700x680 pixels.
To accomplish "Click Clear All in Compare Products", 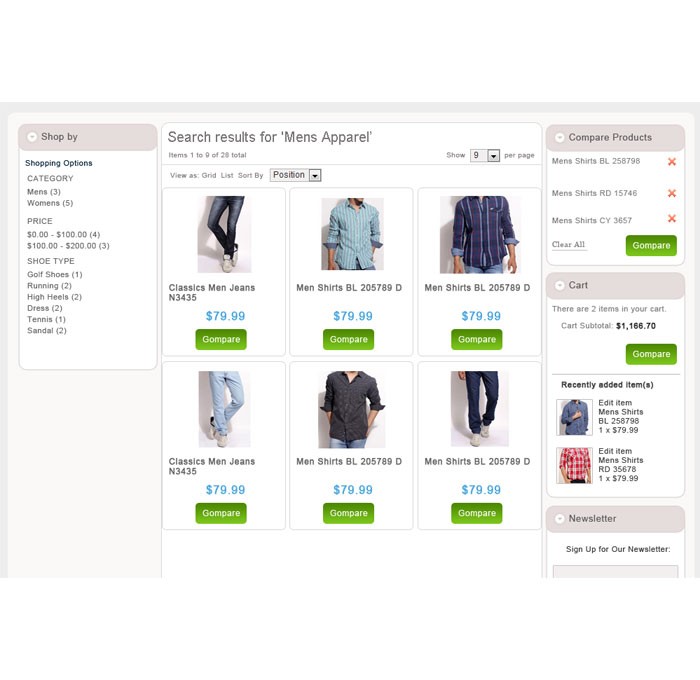I will pyautogui.click(x=568, y=245).
